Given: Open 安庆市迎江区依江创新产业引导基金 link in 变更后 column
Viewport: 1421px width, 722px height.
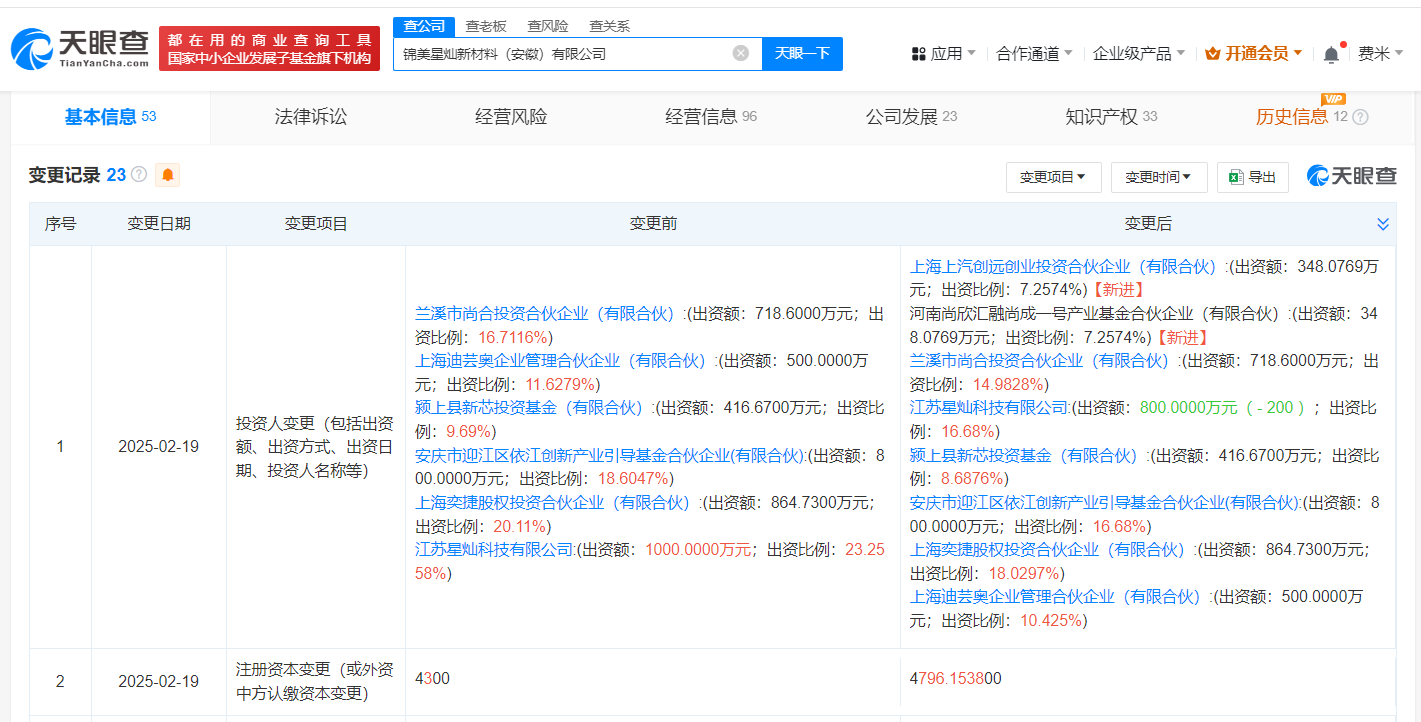Looking at the screenshot, I should (x=1104, y=502).
